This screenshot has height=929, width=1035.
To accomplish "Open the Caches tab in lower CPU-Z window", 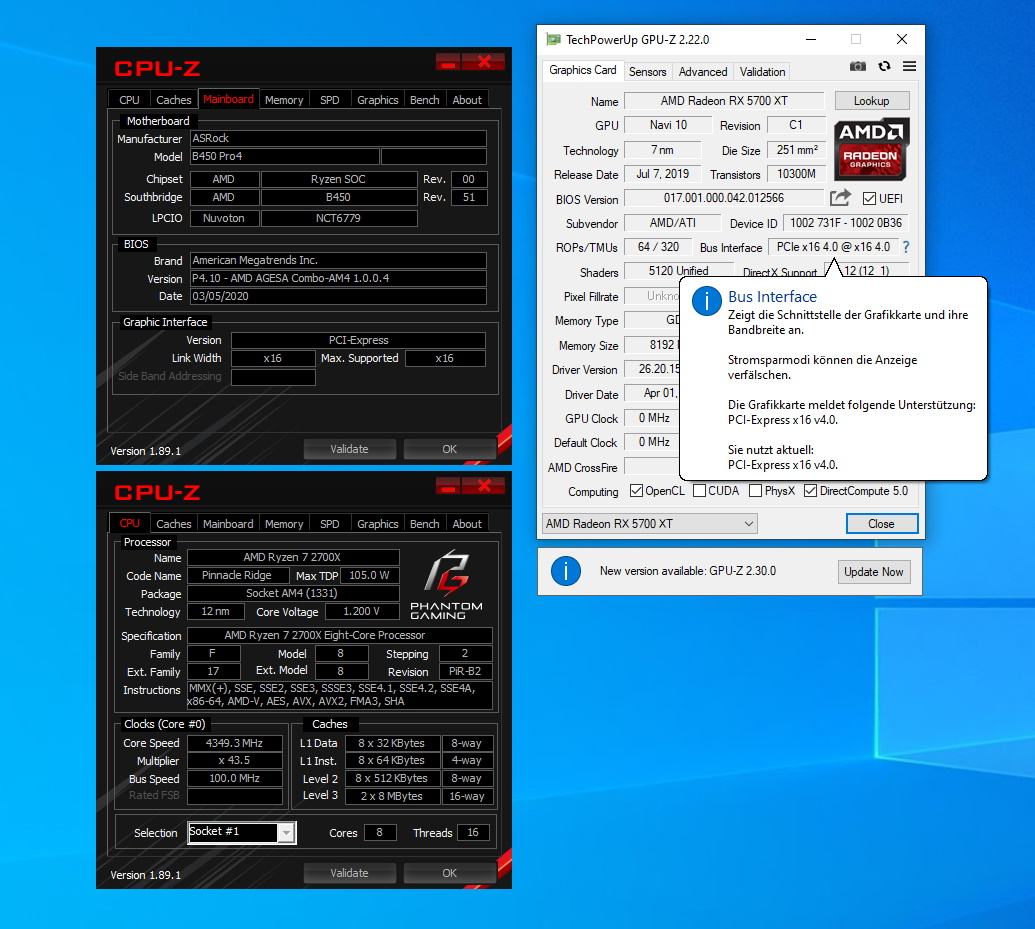I will click(174, 524).
